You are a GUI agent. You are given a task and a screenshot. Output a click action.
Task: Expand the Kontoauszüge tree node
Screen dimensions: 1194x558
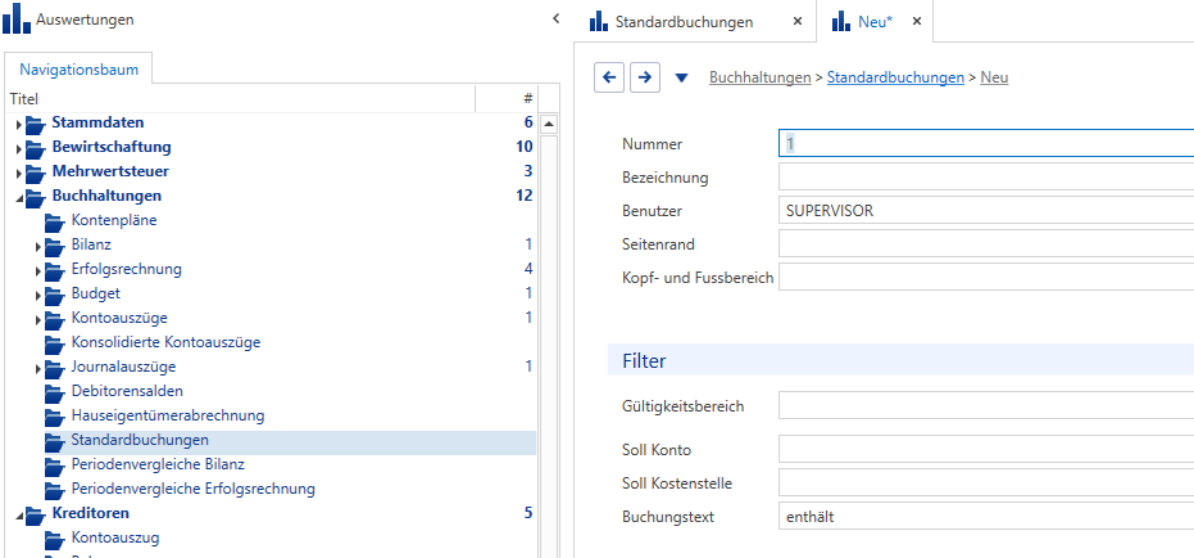coord(38,319)
